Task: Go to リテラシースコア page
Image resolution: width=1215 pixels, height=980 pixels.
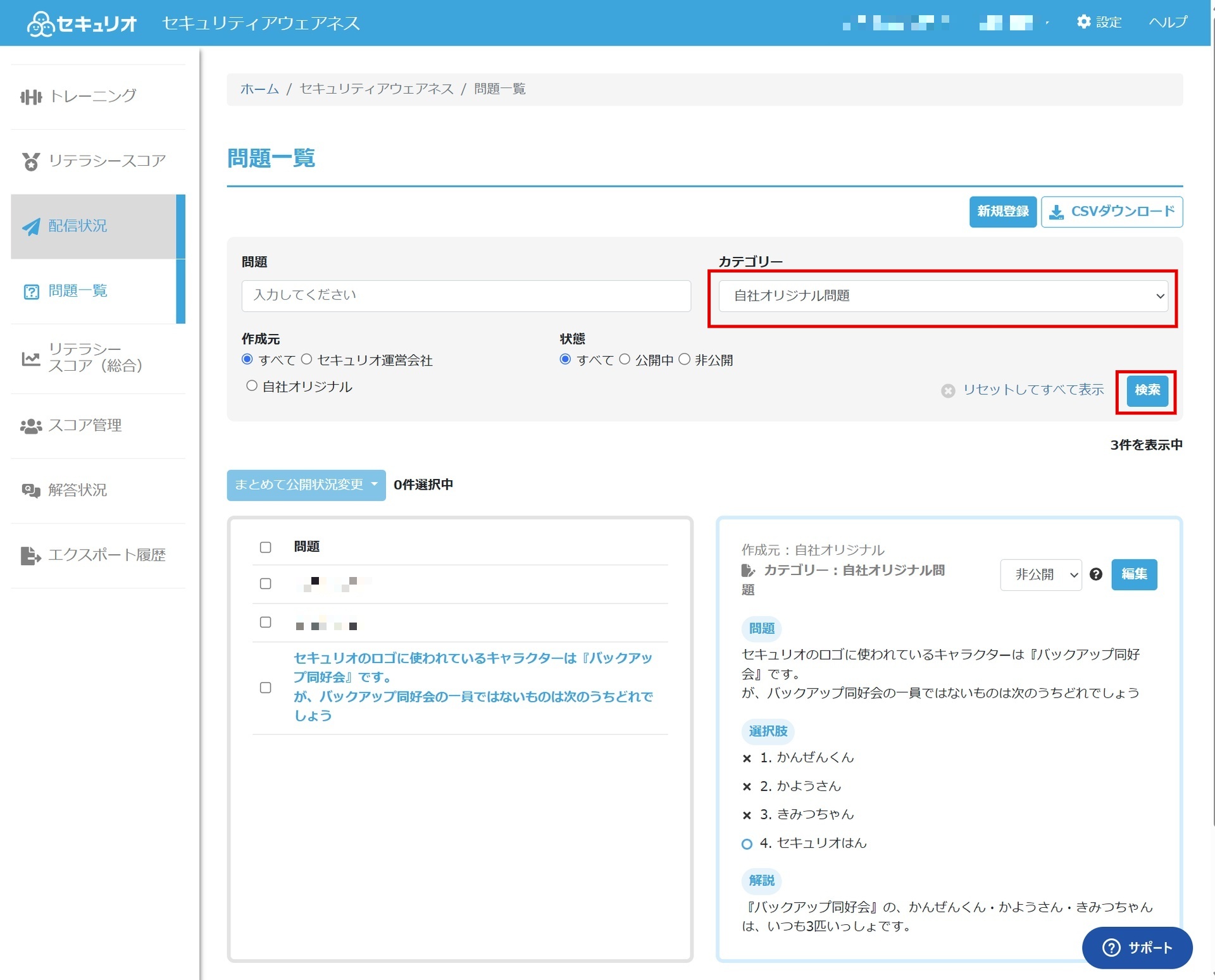Action: click(x=98, y=162)
